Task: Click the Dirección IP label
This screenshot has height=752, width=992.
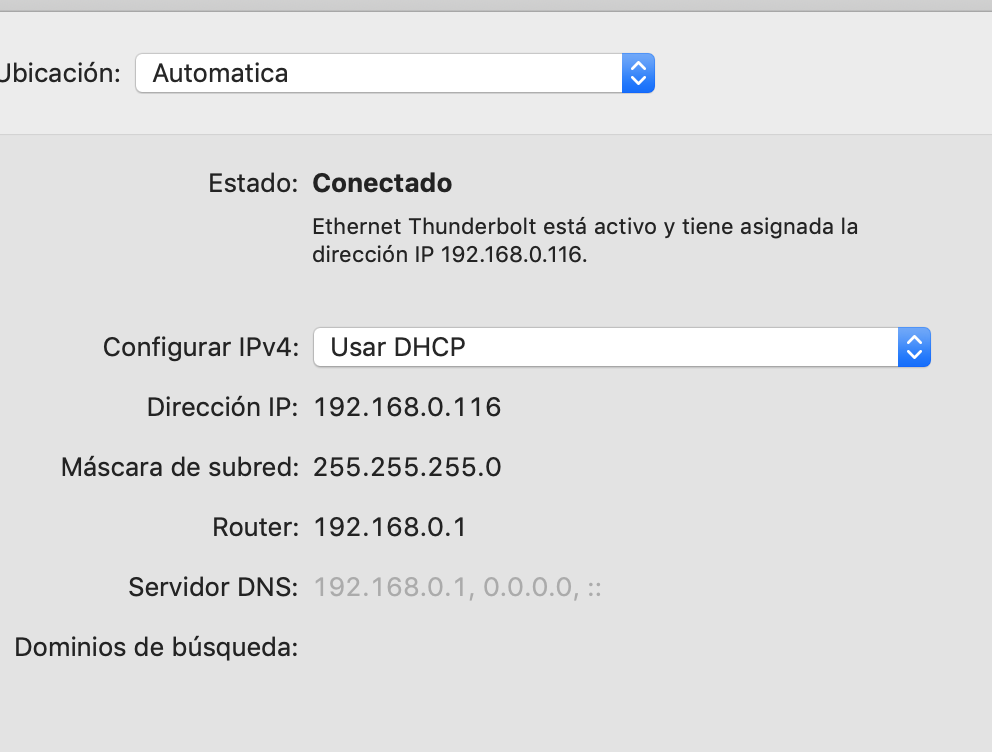Action: click(x=222, y=407)
